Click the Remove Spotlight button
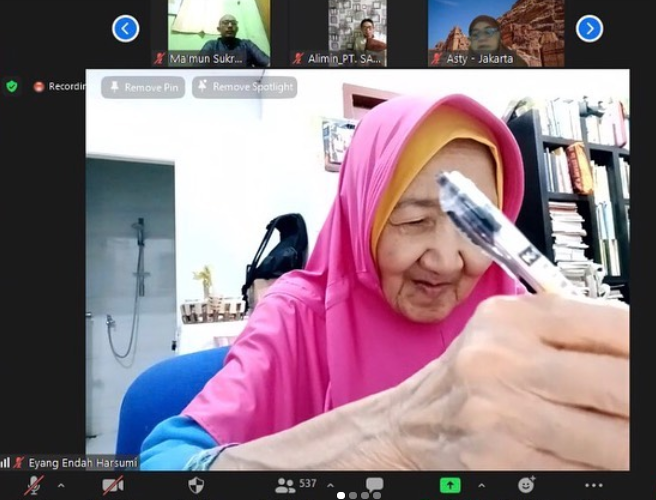Viewport: 656px width, 500px height. [244, 87]
